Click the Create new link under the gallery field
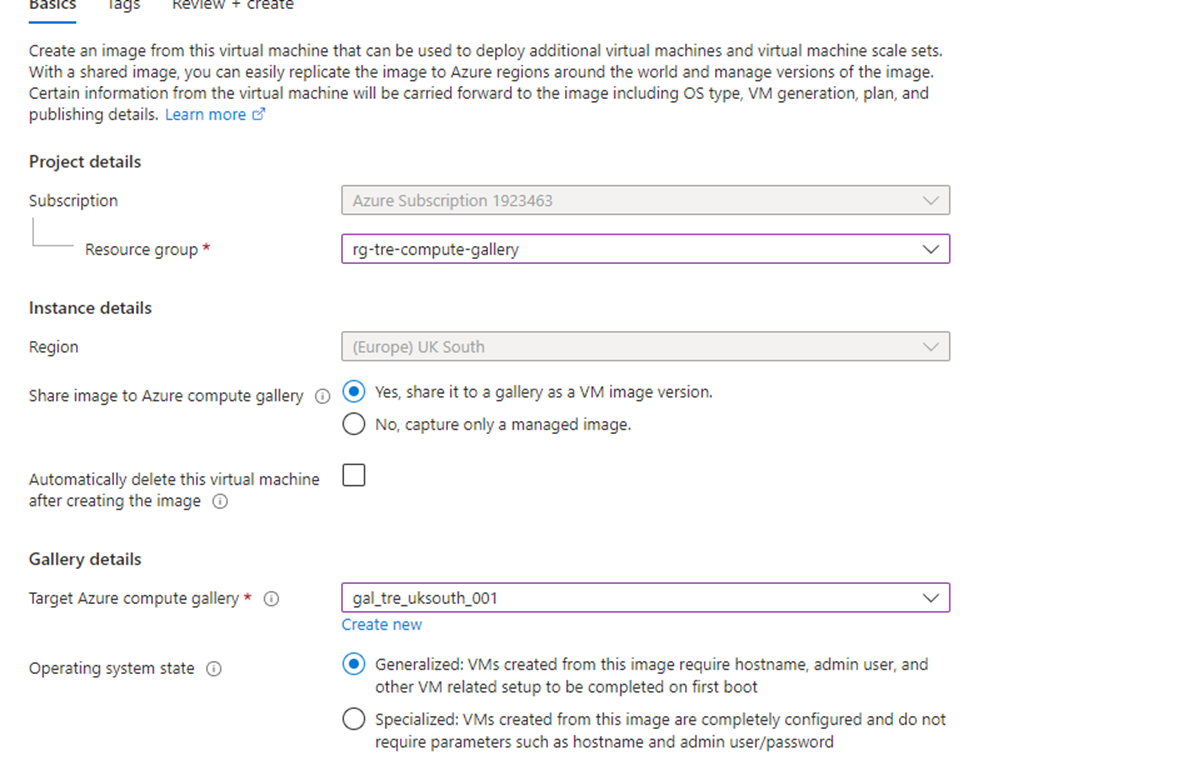Image resolution: width=1198 pixels, height=765 pixels. point(382,624)
